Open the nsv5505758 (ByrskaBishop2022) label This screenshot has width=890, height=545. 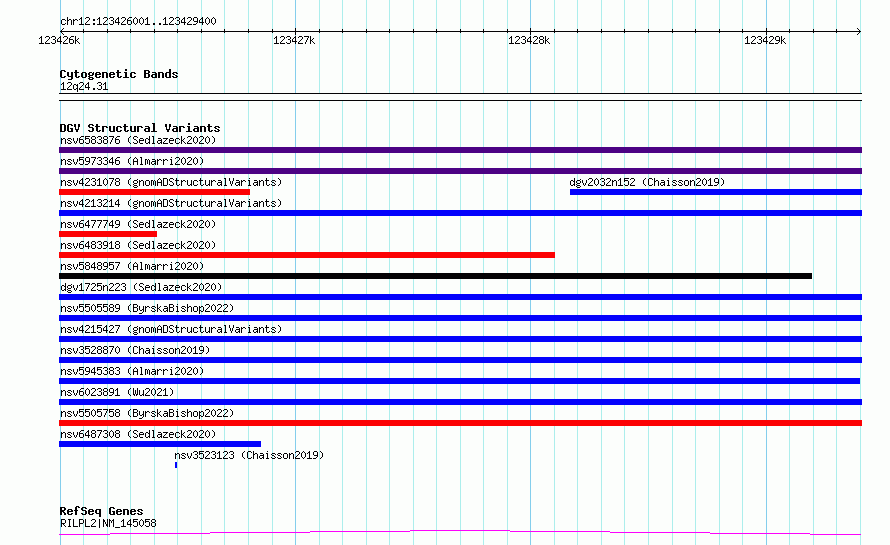[x=147, y=413]
